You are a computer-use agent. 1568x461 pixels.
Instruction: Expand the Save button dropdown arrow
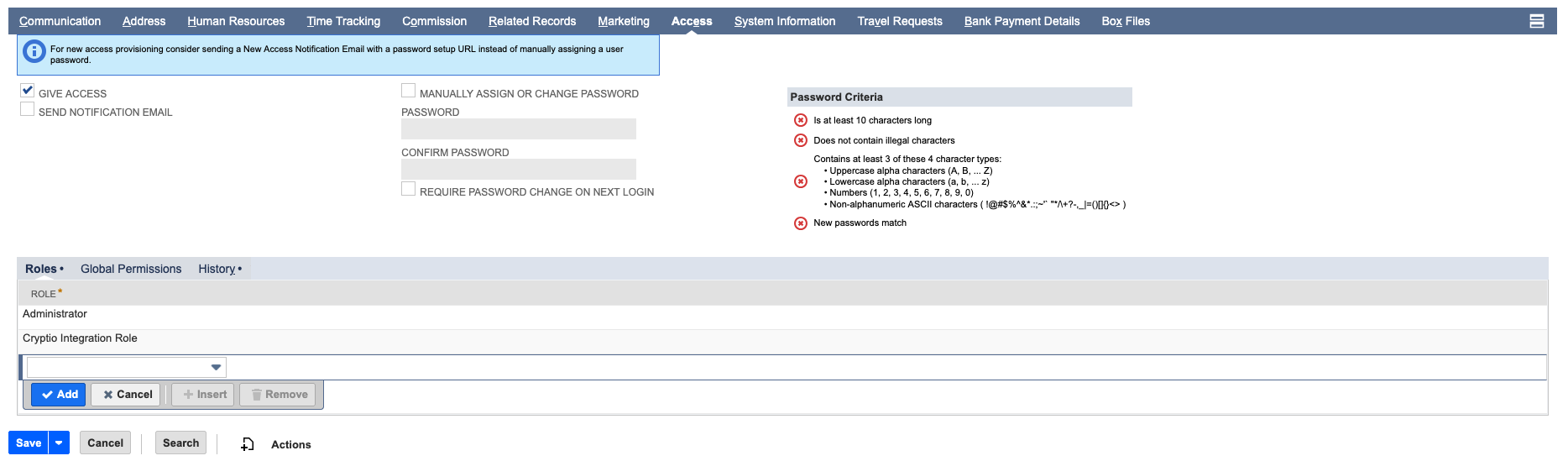tap(59, 443)
